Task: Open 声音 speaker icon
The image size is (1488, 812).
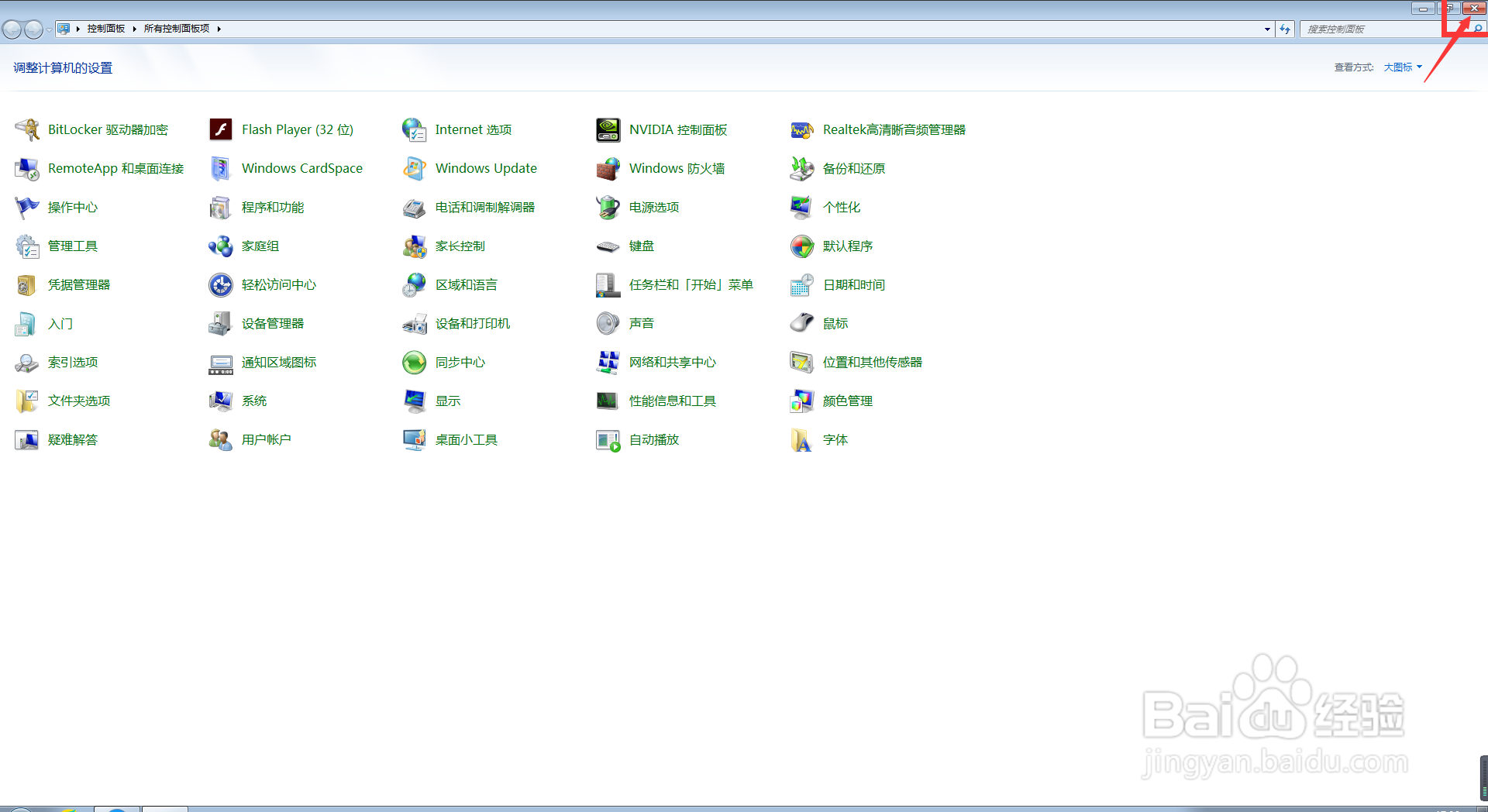Action: (x=608, y=323)
